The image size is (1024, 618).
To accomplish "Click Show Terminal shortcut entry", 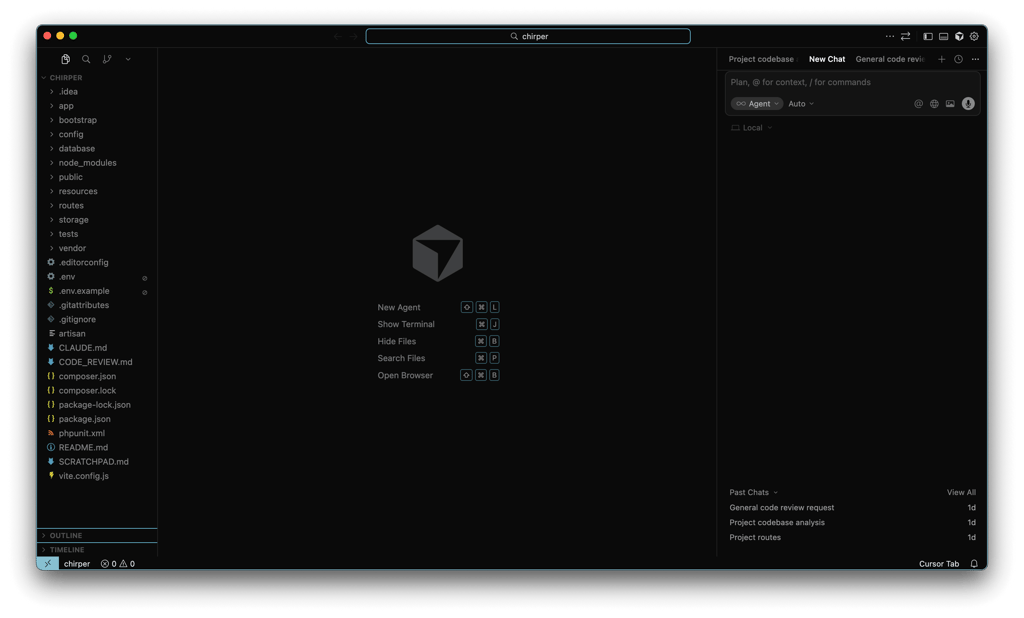I will pos(438,325).
